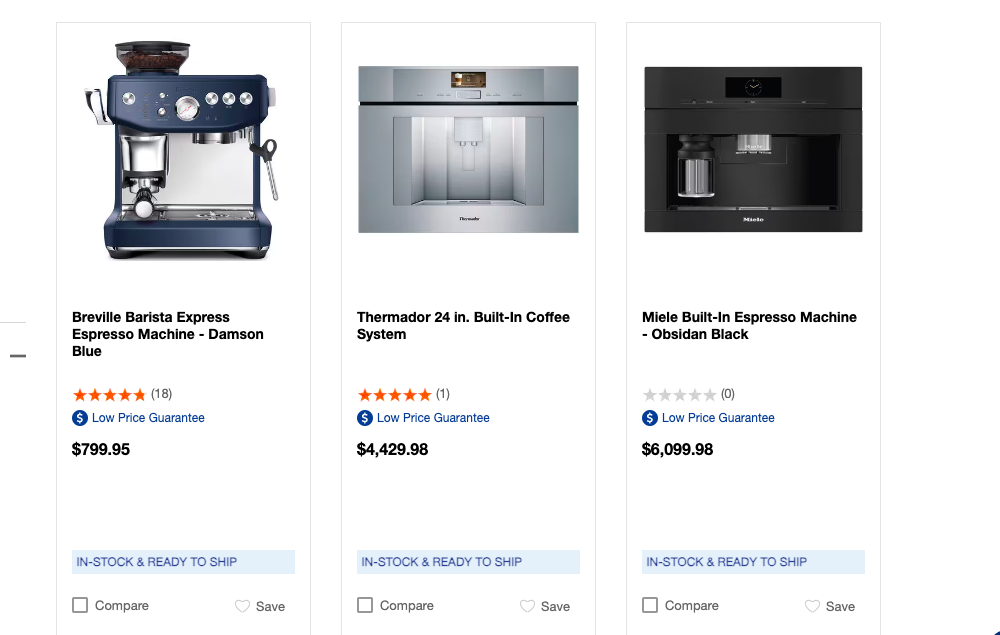
Task: Open the Miele Built-In Espresso Machine title link
Action: coord(749,325)
